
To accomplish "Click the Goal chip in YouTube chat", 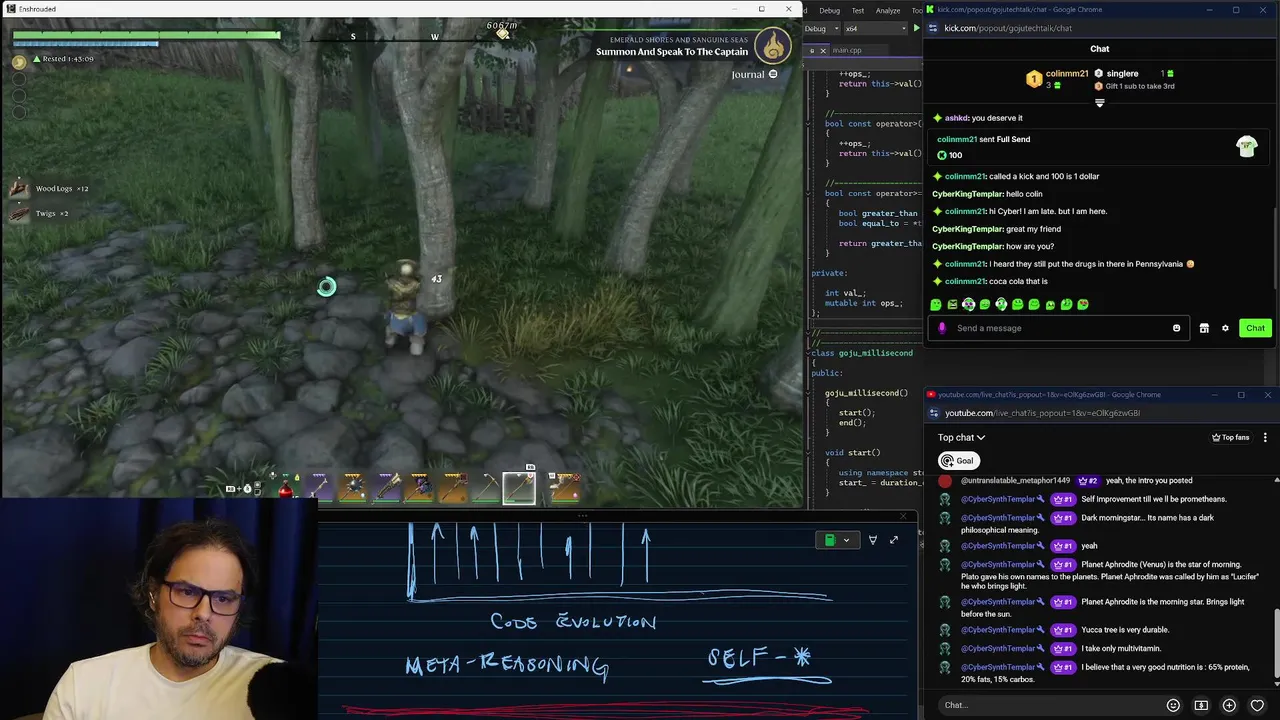I will [x=958, y=461].
